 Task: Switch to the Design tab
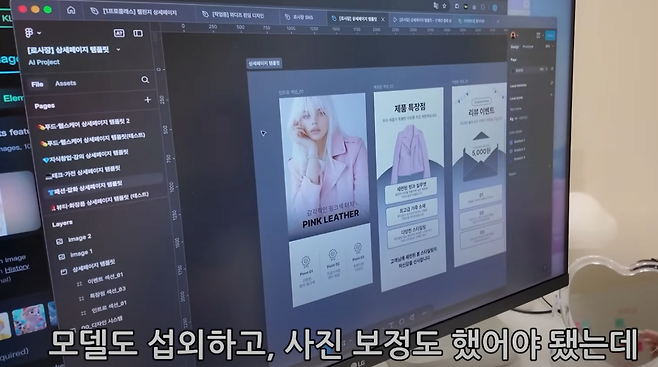pyautogui.click(x=514, y=47)
